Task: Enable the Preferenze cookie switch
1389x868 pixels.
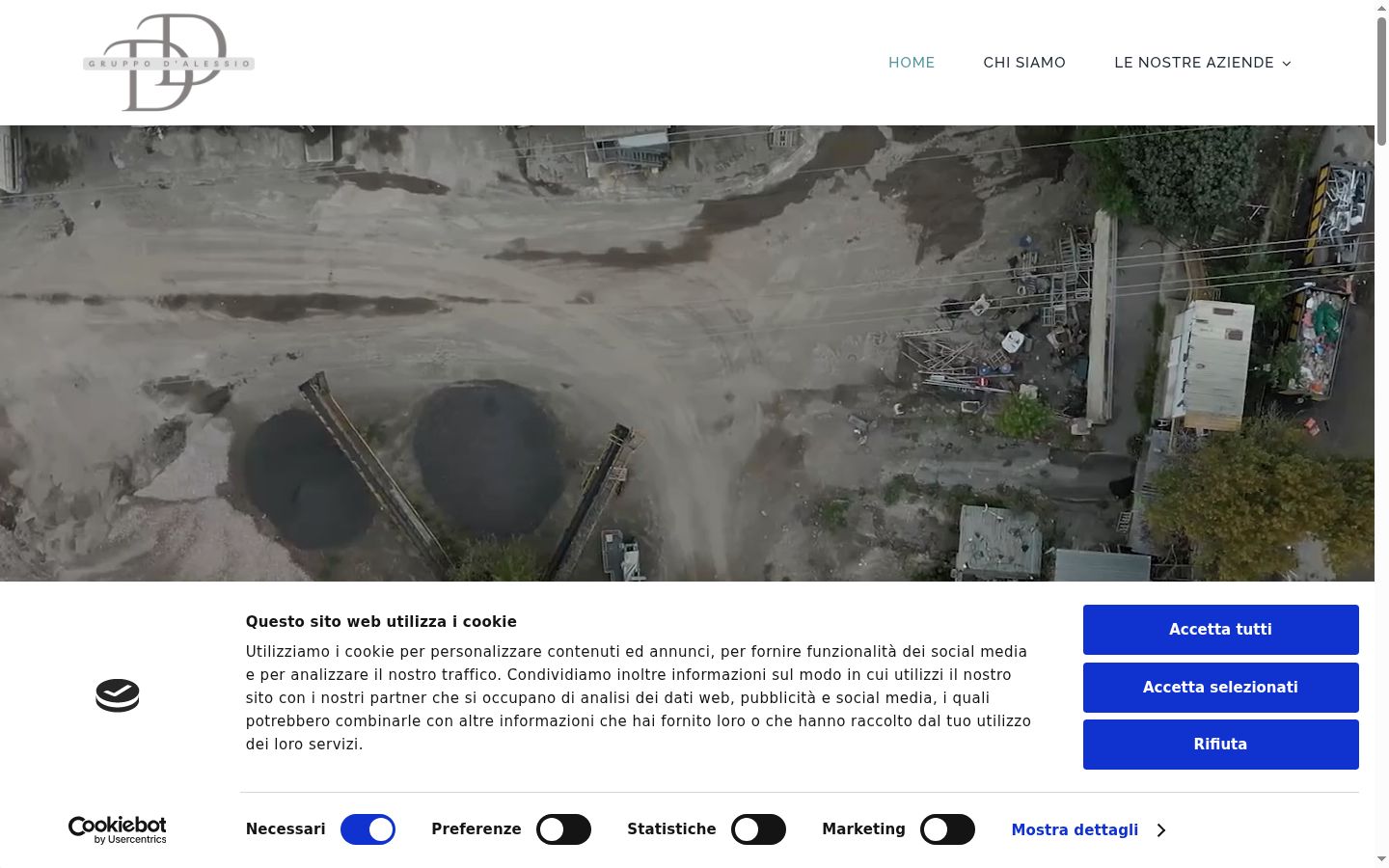Action: [563, 829]
